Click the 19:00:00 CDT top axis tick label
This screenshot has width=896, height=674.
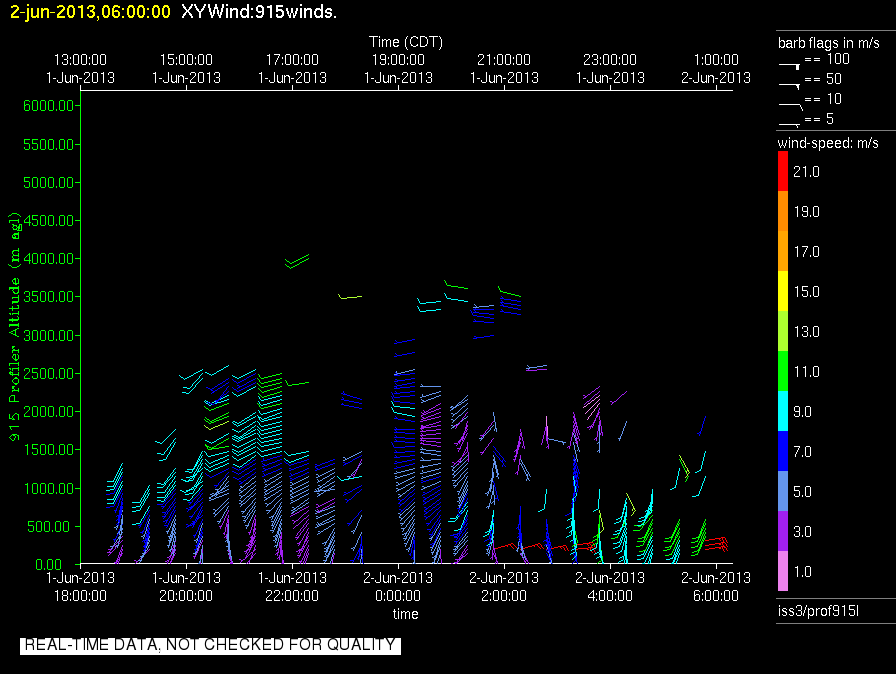(x=398, y=60)
